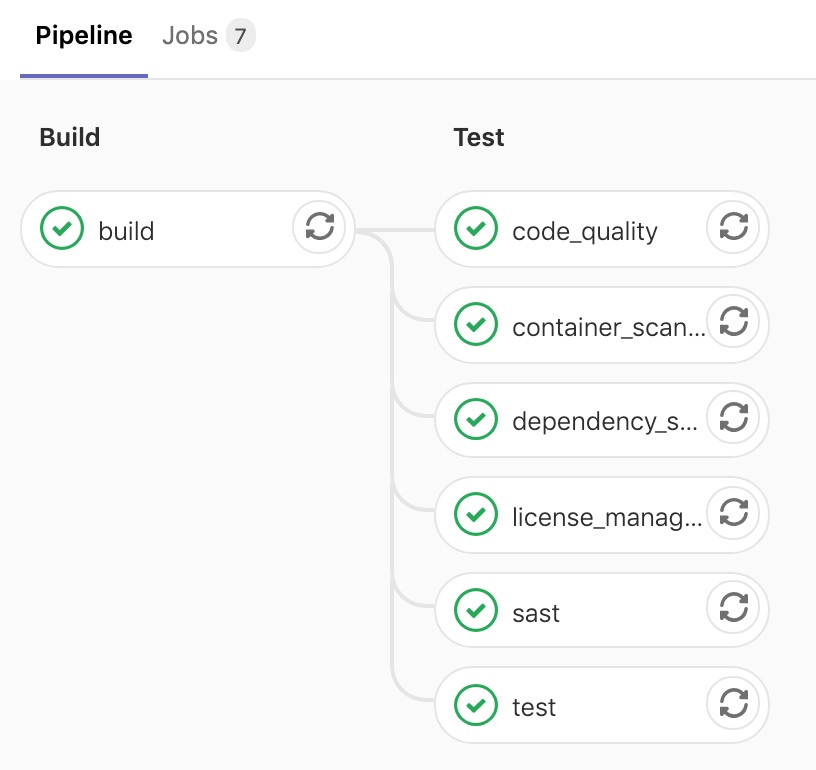Open the container_scanning job link

(606, 327)
